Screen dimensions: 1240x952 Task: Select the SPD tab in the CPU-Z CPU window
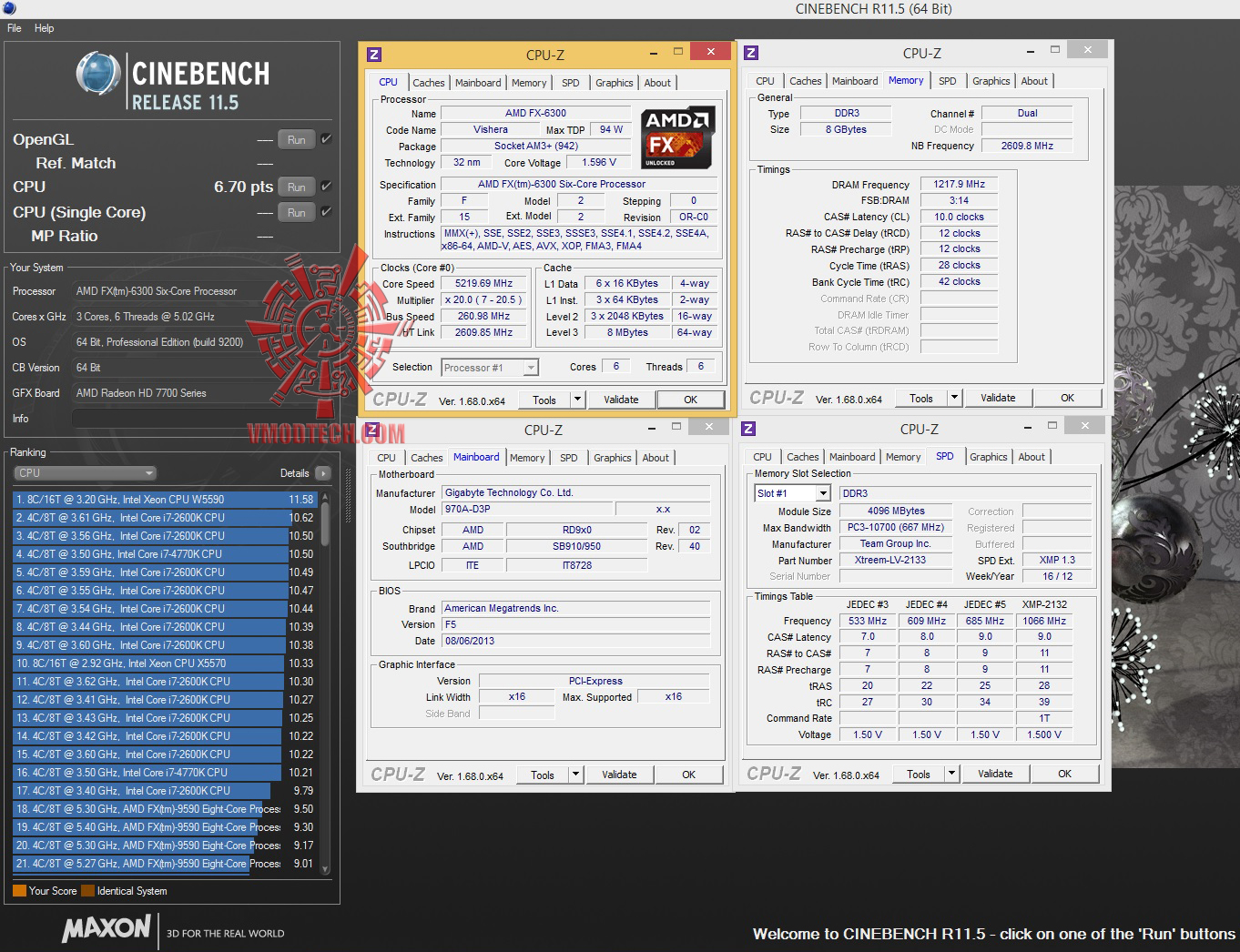pyautogui.click(x=571, y=83)
